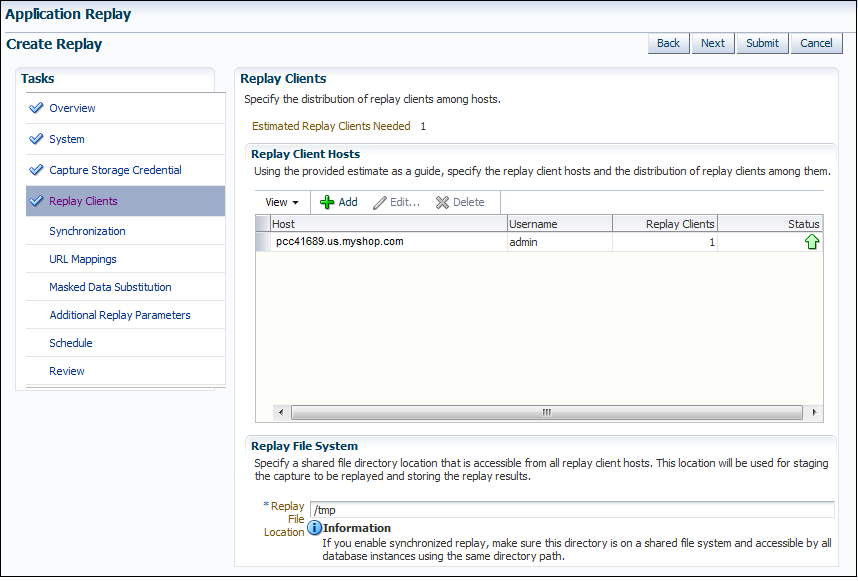The width and height of the screenshot is (858, 581).
Task: Click the table's select-all corner cell
Action: click(263, 224)
